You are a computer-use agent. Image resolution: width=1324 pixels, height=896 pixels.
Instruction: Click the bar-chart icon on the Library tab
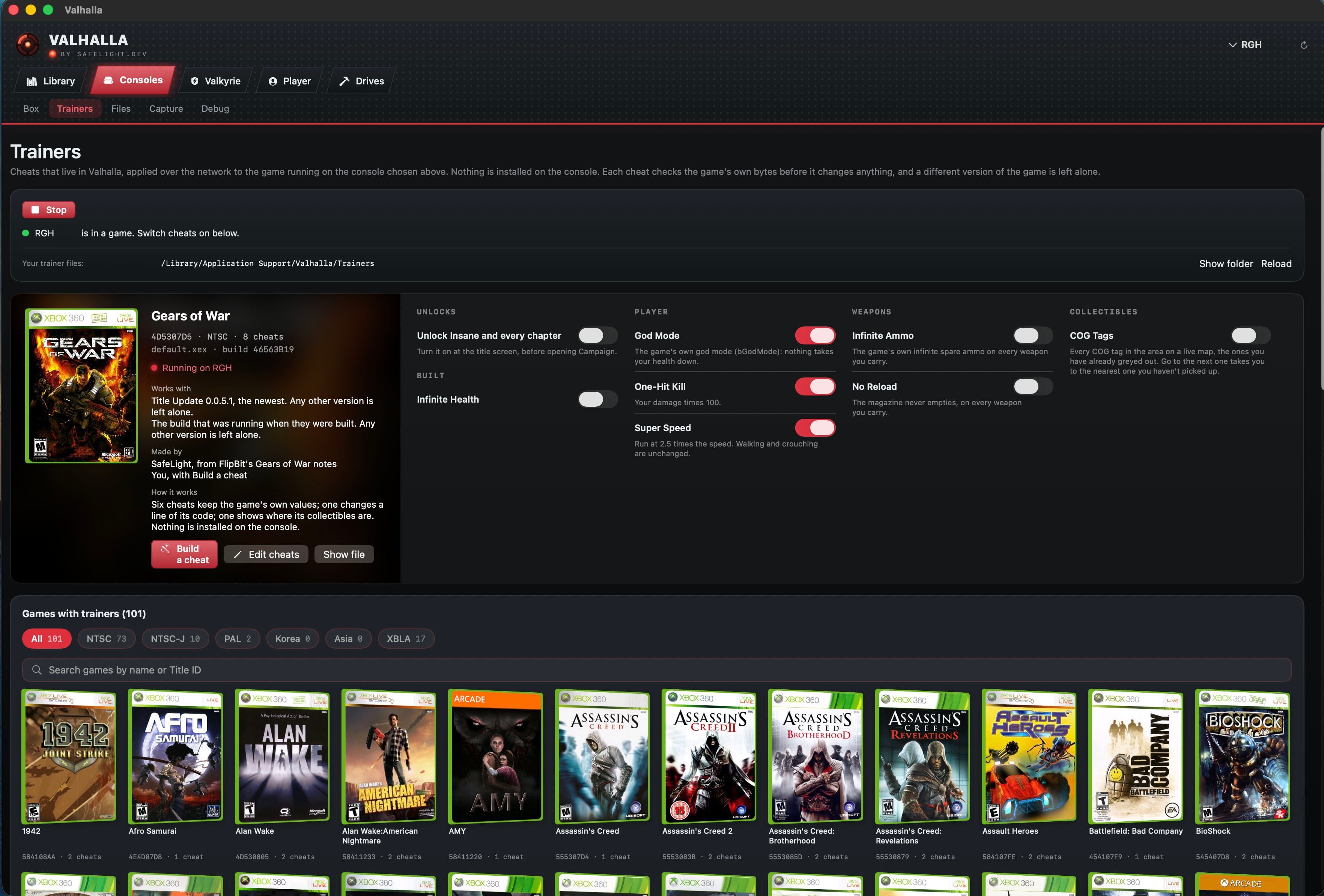tap(32, 81)
